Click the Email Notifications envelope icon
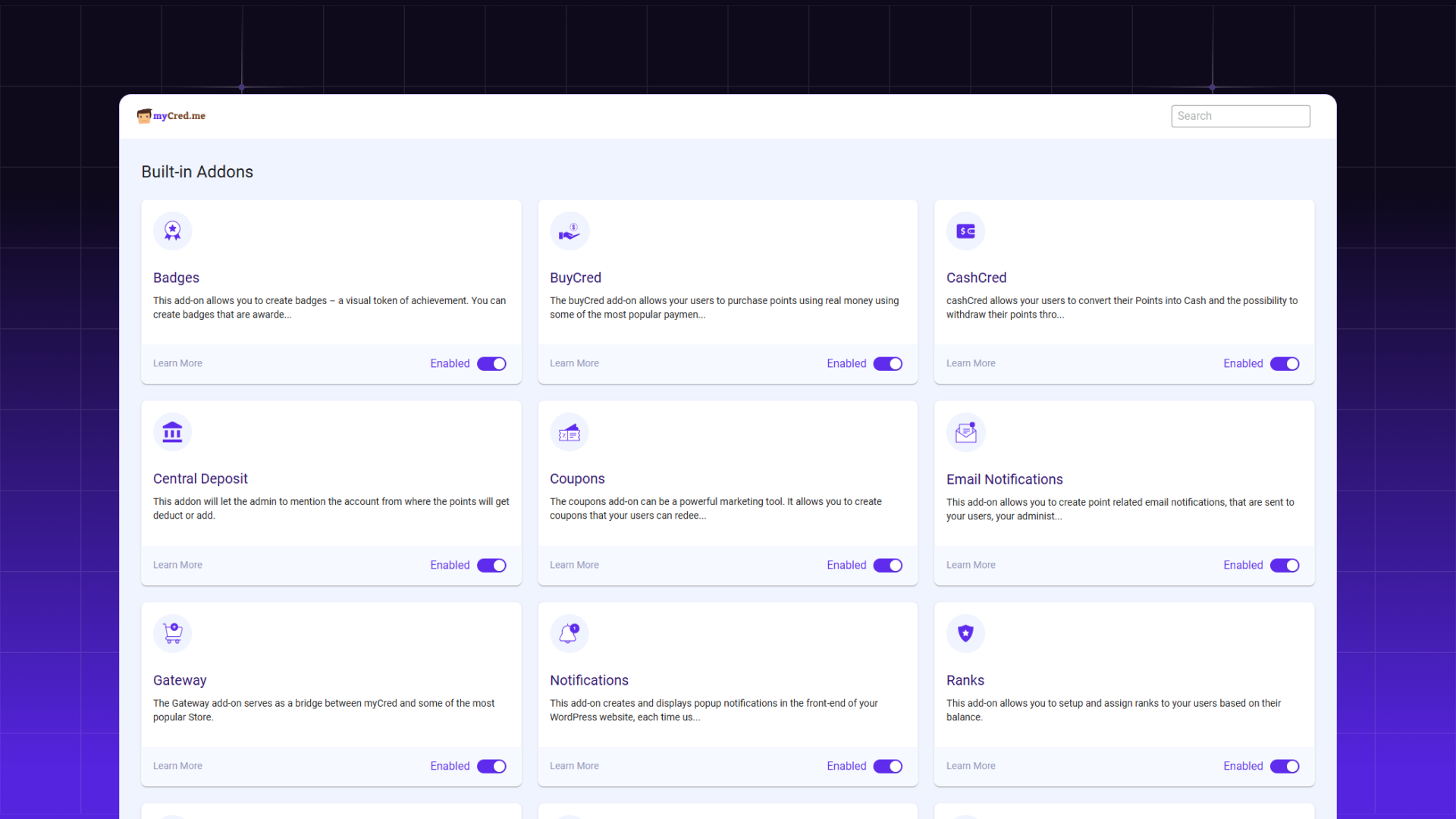The image size is (1456, 819). tap(965, 432)
